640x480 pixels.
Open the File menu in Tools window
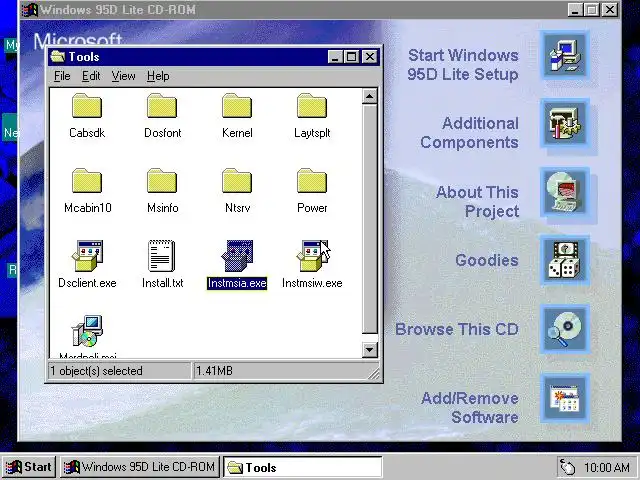tap(62, 76)
